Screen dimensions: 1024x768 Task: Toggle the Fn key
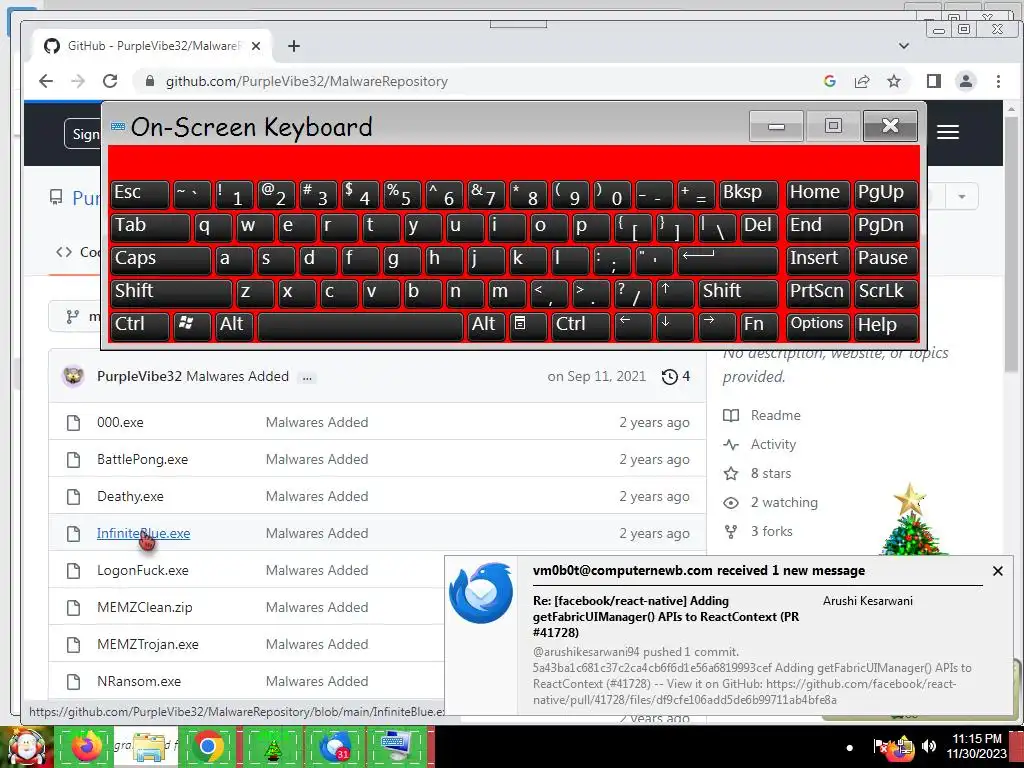tap(758, 326)
